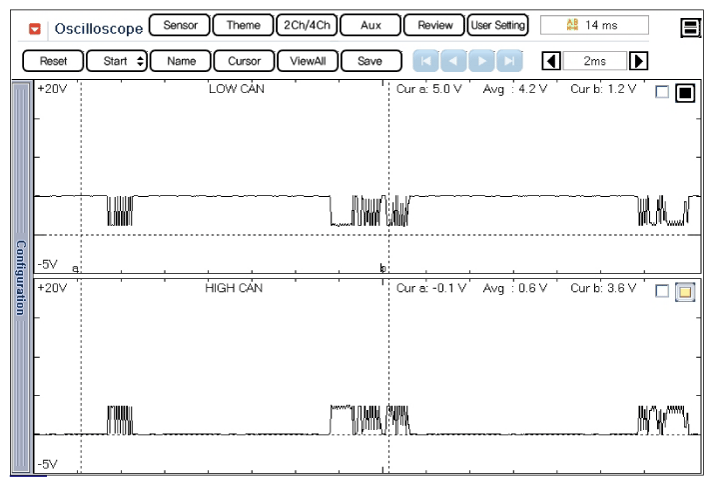Toggle the HIGH CAN channel checkbox
This screenshot has width=713, height=486.
coord(661,291)
